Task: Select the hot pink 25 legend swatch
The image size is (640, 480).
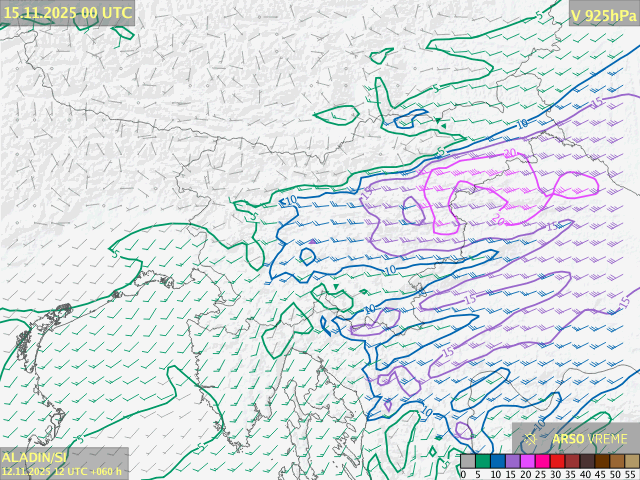Action: click(x=542, y=461)
